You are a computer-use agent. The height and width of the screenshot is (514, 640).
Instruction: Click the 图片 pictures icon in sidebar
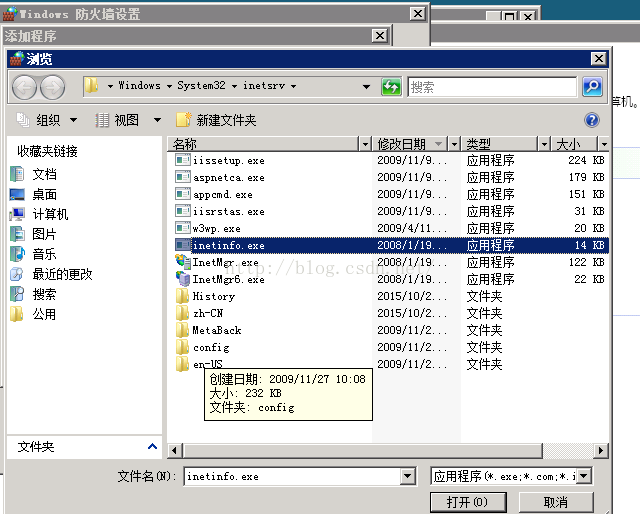(x=17, y=234)
